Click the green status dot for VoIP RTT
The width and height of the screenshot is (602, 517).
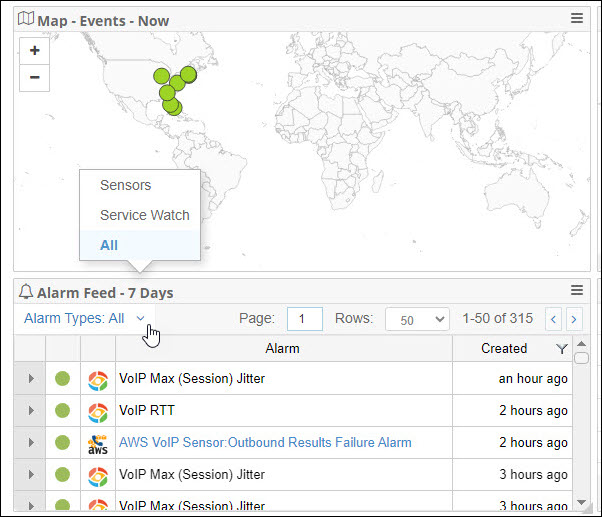(x=62, y=411)
